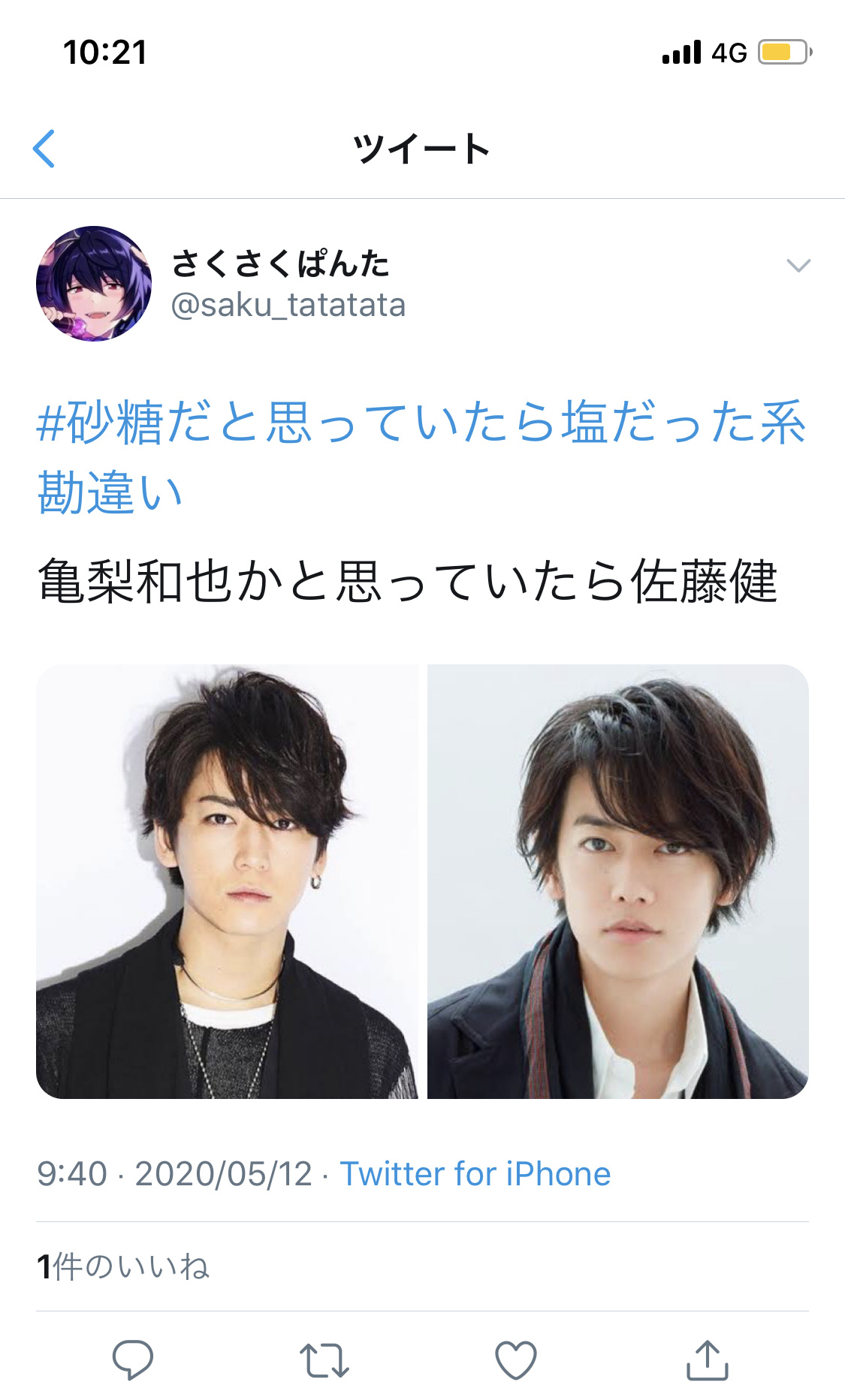Like the tweet with the heart icon
The width and height of the screenshot is (845, 1400).
point(516,1359)
